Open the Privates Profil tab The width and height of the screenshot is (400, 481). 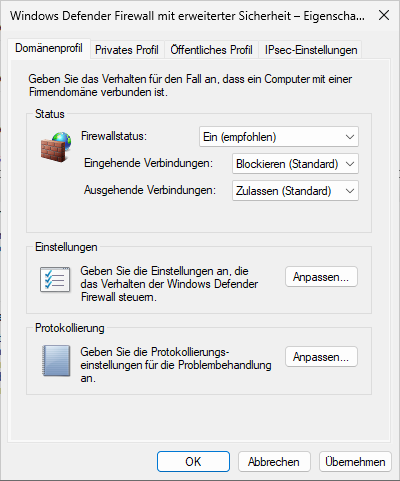tap(127, 50)
